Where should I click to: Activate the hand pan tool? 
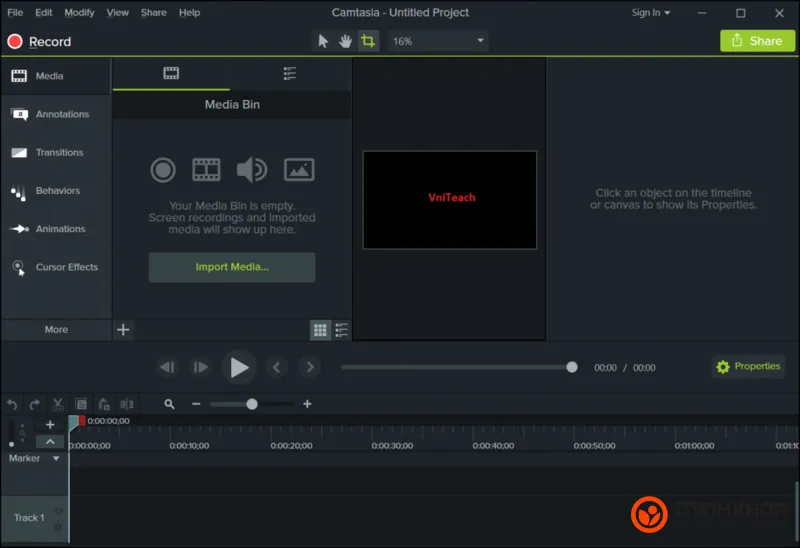tap(345, 41)
